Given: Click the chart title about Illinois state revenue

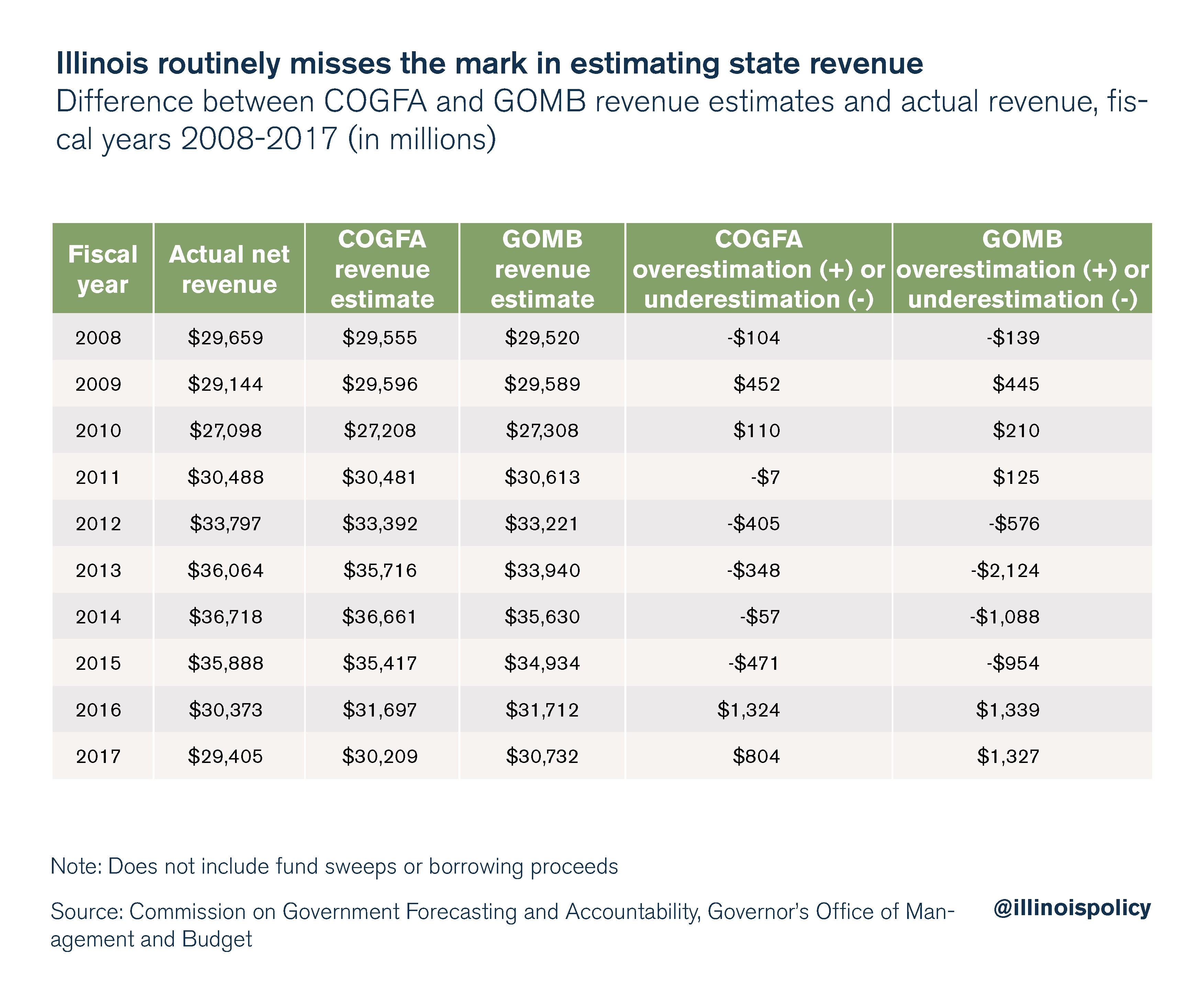Looking at the screenshot, I should [490, 63].
